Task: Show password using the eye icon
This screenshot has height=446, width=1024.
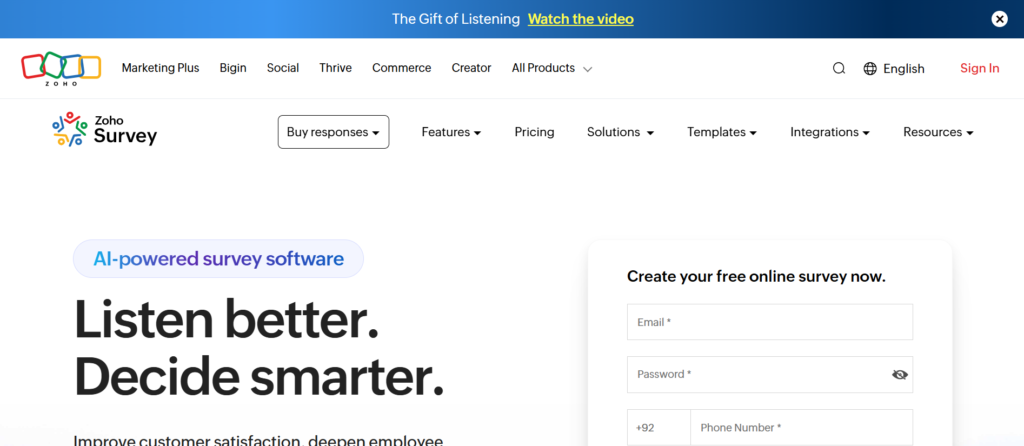Action: click(899, 375)
